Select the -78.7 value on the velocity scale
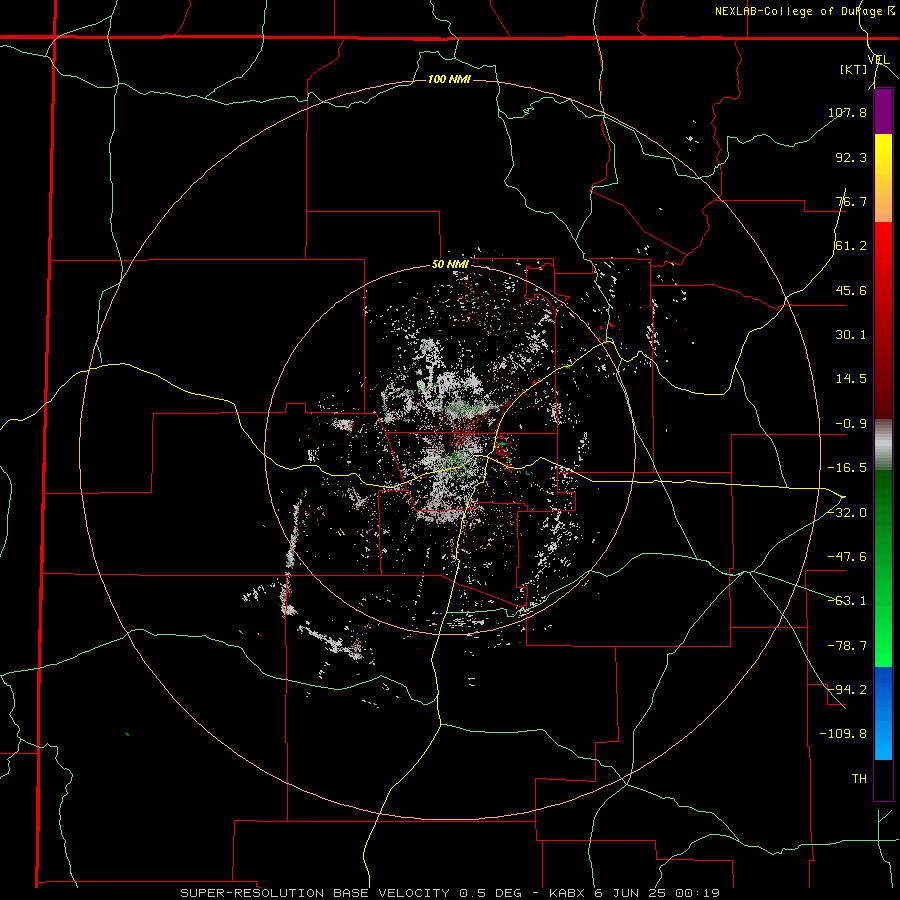900x900 pixels. point(847,646)
